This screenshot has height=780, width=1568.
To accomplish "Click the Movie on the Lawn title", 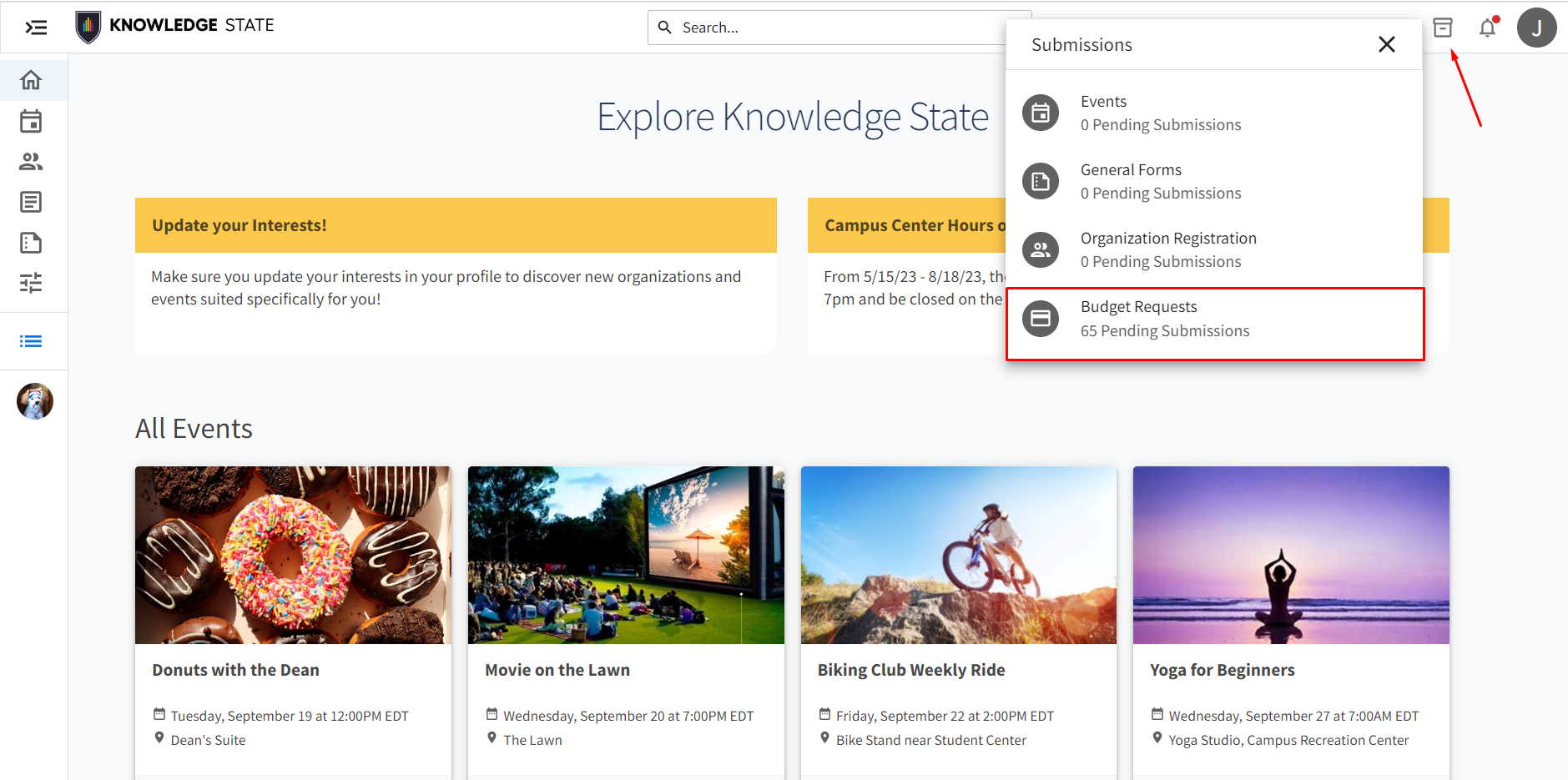I will (x=557, y=670).
